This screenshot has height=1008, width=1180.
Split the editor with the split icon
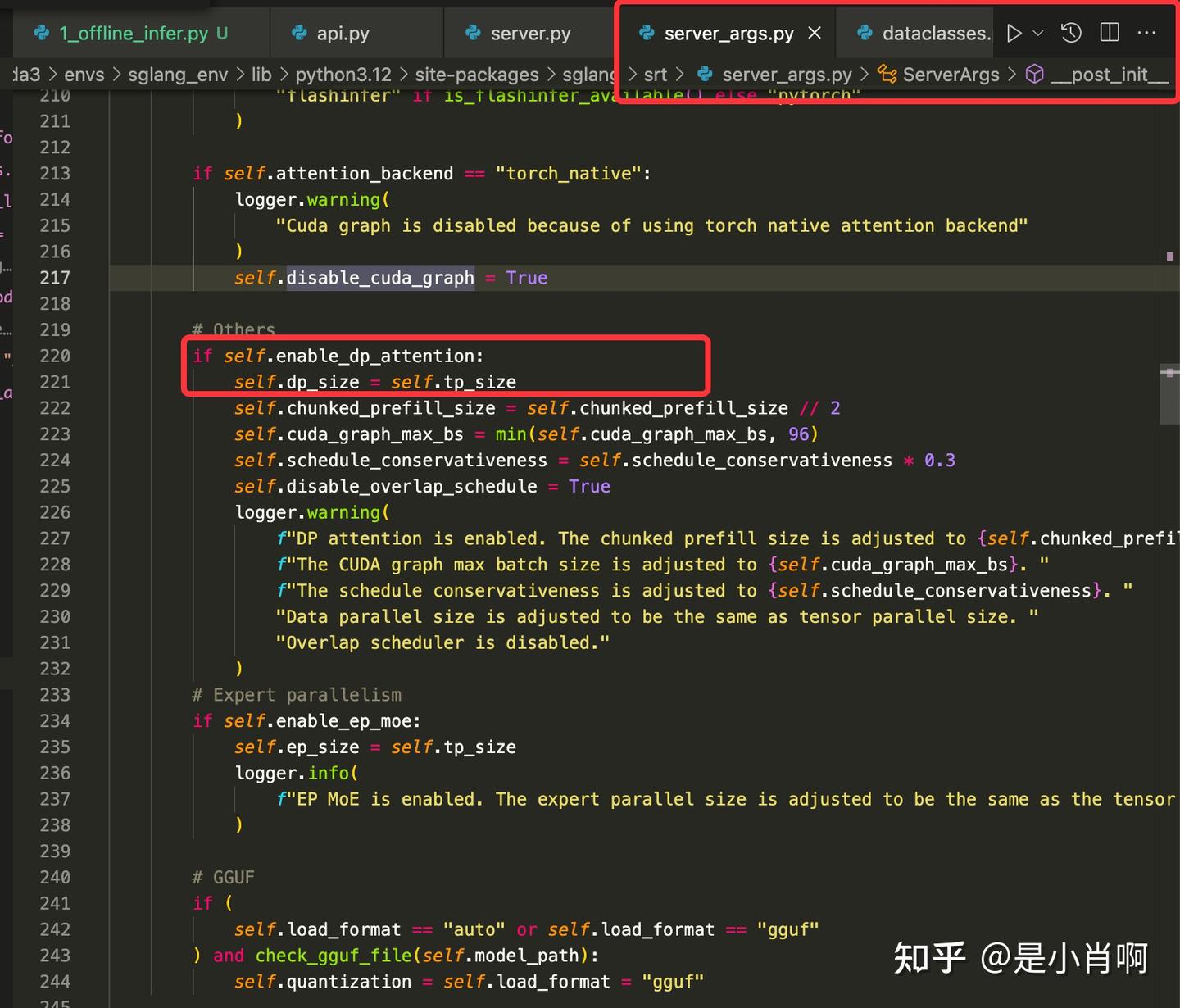point(1110,33)
